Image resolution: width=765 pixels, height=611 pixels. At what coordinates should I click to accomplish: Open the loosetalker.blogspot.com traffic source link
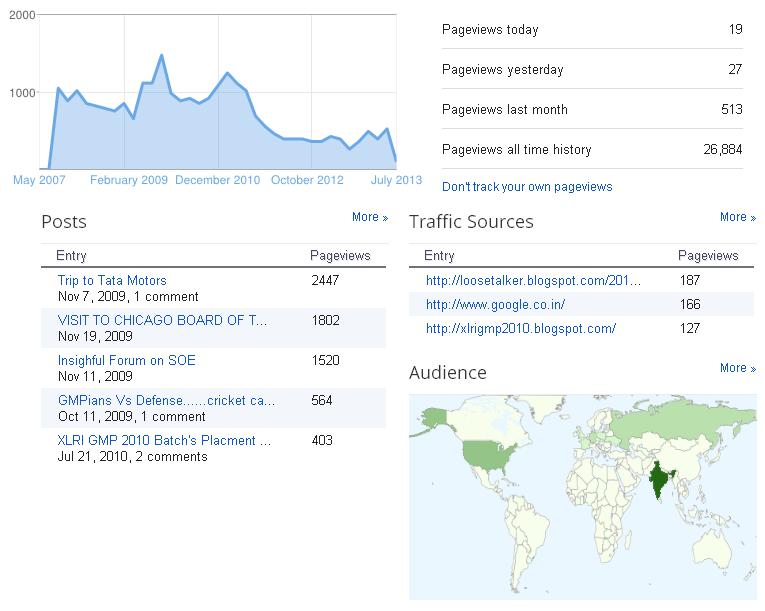533,280
